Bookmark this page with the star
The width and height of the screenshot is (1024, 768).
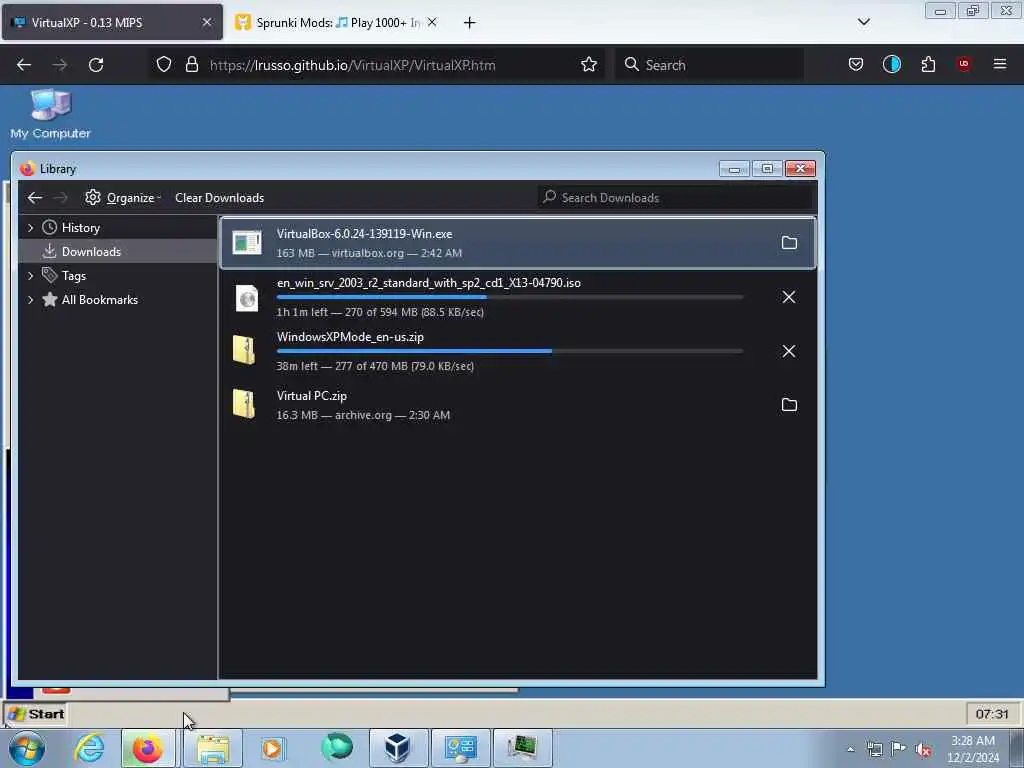[588, 64]
